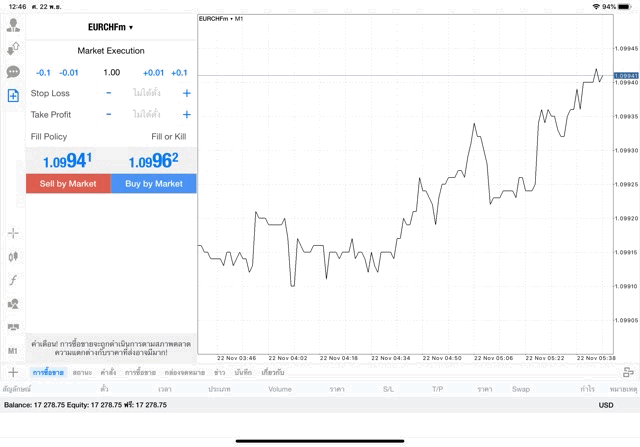The image size is (640, 447).
Task: Change the M1 timeframe in sidebar
Action: point(13,351)
